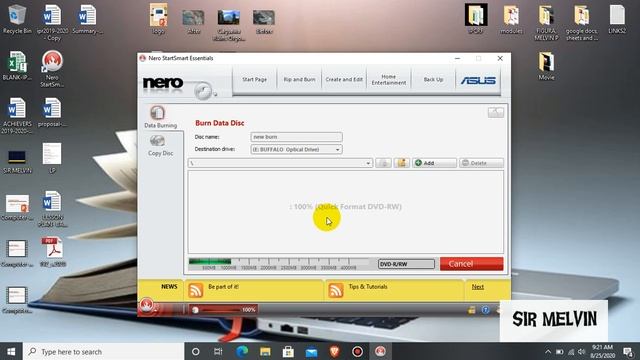Open Task View from the taskbar

[218, 351]
